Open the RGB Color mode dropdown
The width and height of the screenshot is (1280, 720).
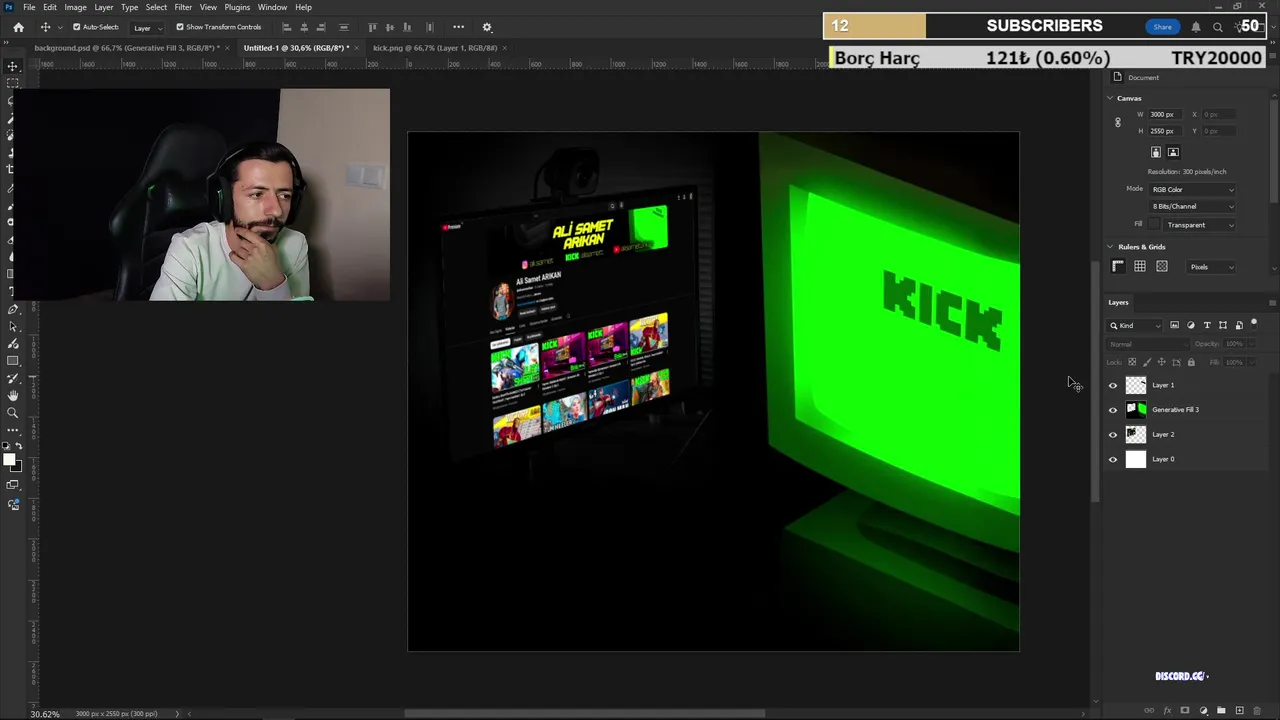[x=1193, y=189]
